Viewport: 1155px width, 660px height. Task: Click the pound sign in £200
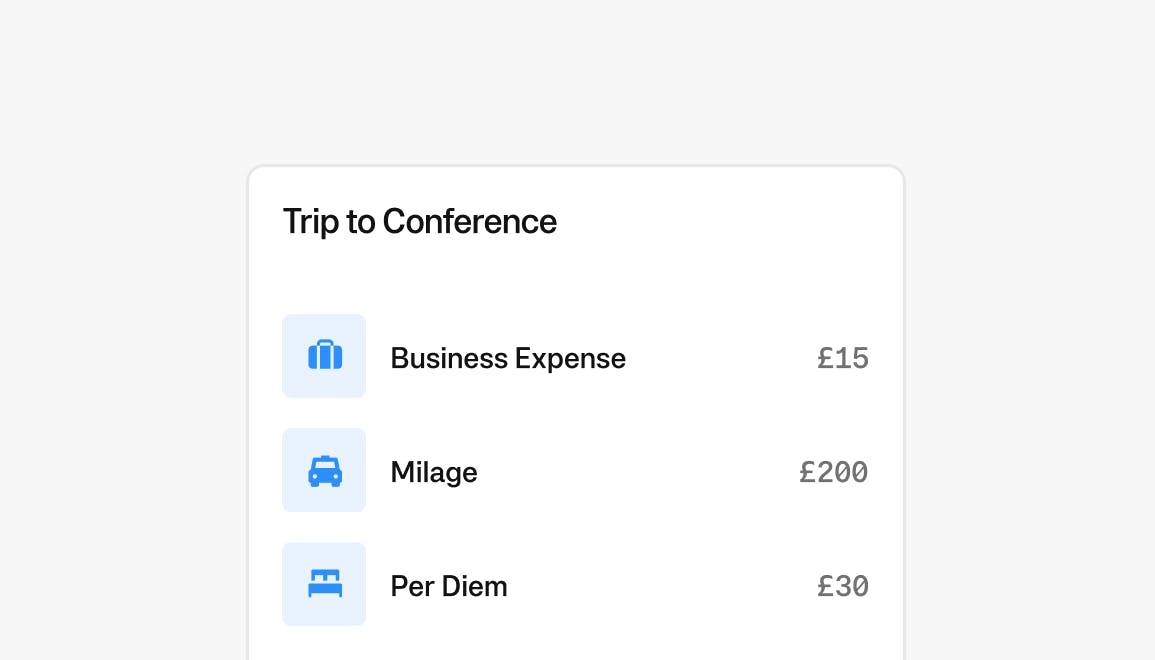pyautogui.click(x=808, y=472)
